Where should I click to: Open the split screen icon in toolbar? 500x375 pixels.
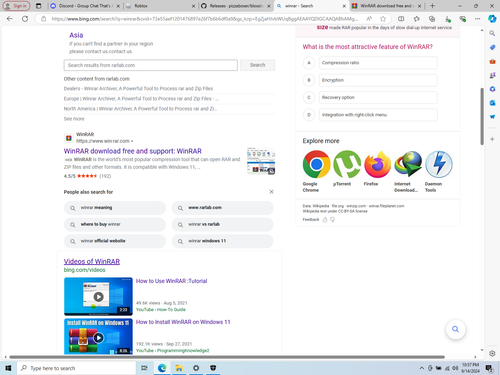401,19
